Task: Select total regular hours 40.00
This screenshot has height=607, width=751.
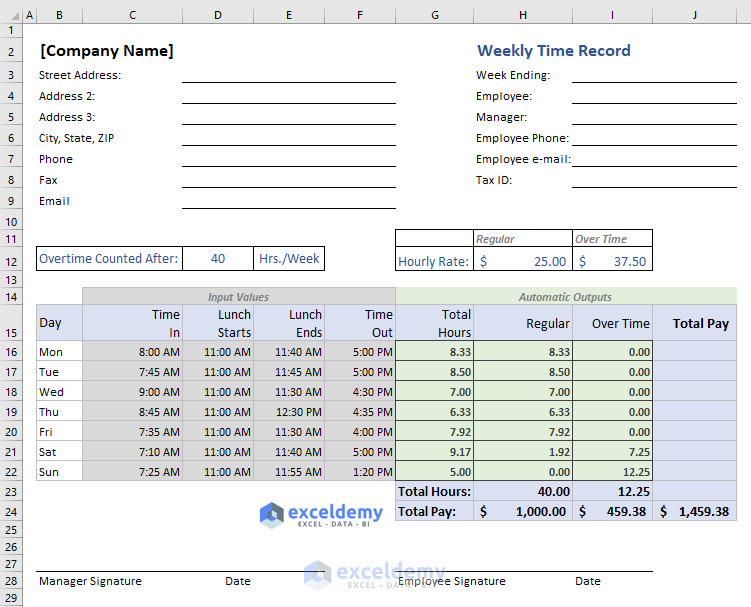Action: point(523,492)
